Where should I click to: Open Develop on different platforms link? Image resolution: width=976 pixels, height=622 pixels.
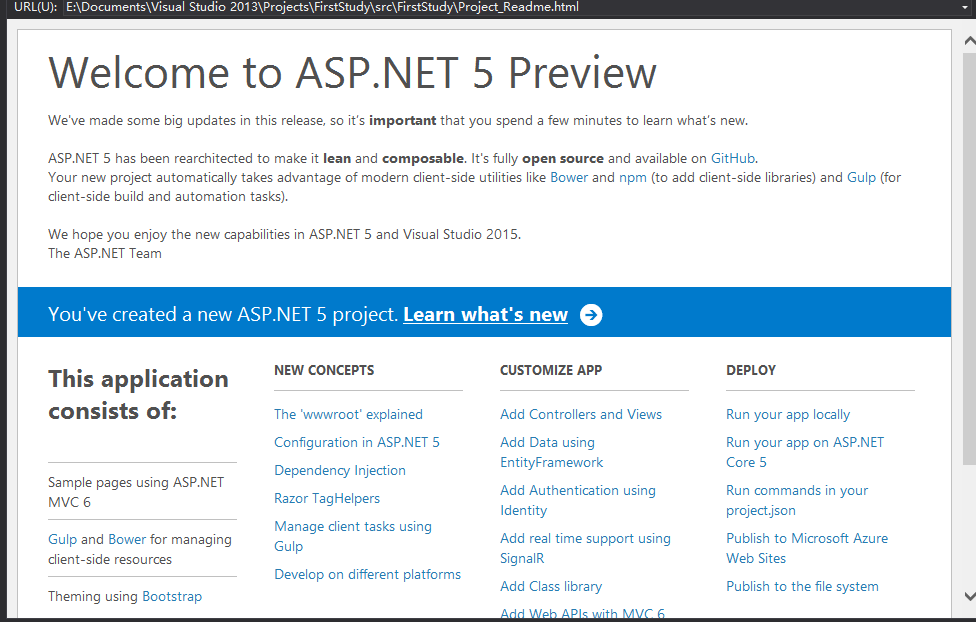click(x=367, y=575)
